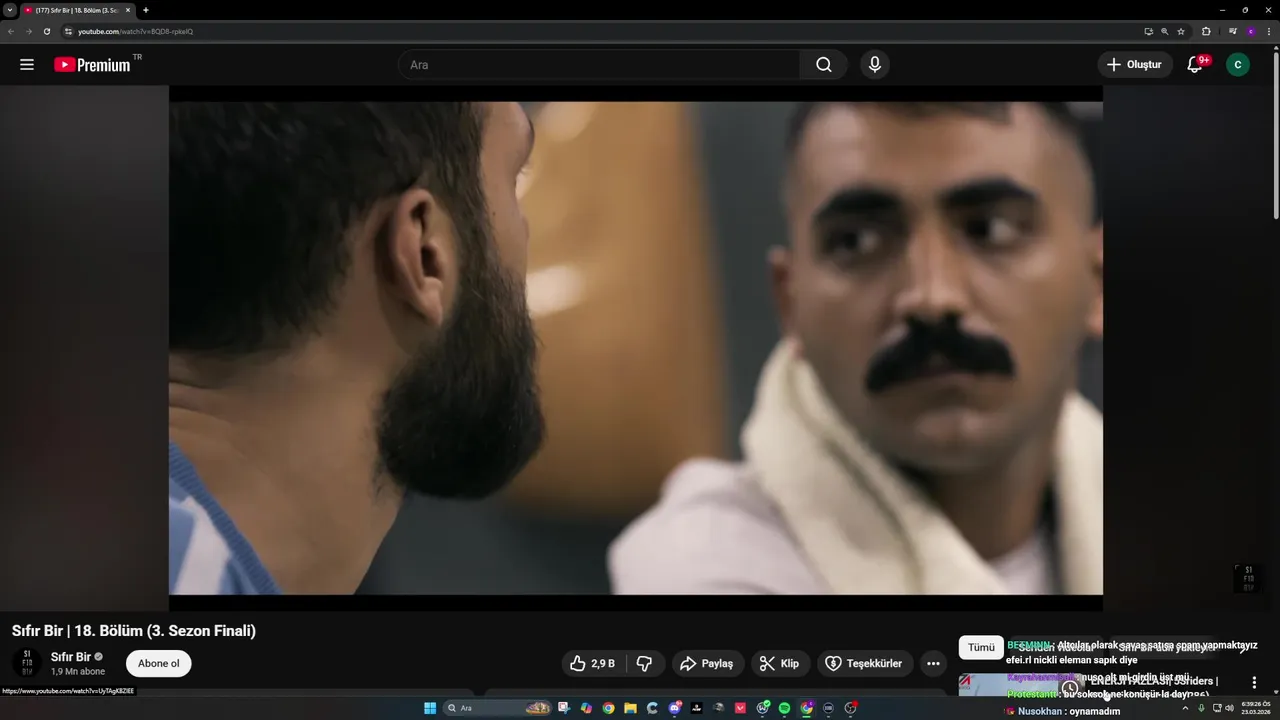Go back in browser history

point(11,31)
